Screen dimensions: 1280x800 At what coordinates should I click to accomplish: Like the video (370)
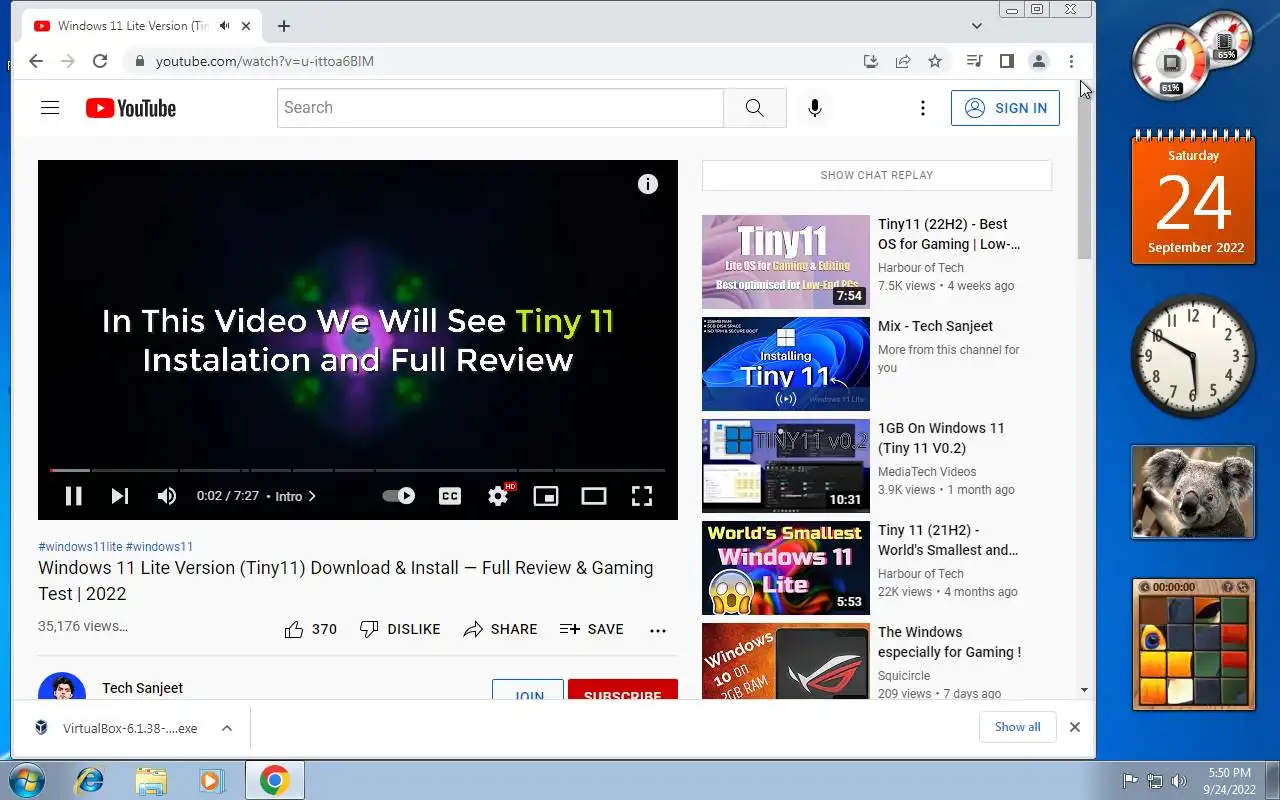pyautogui.click(x=310, y=630)
